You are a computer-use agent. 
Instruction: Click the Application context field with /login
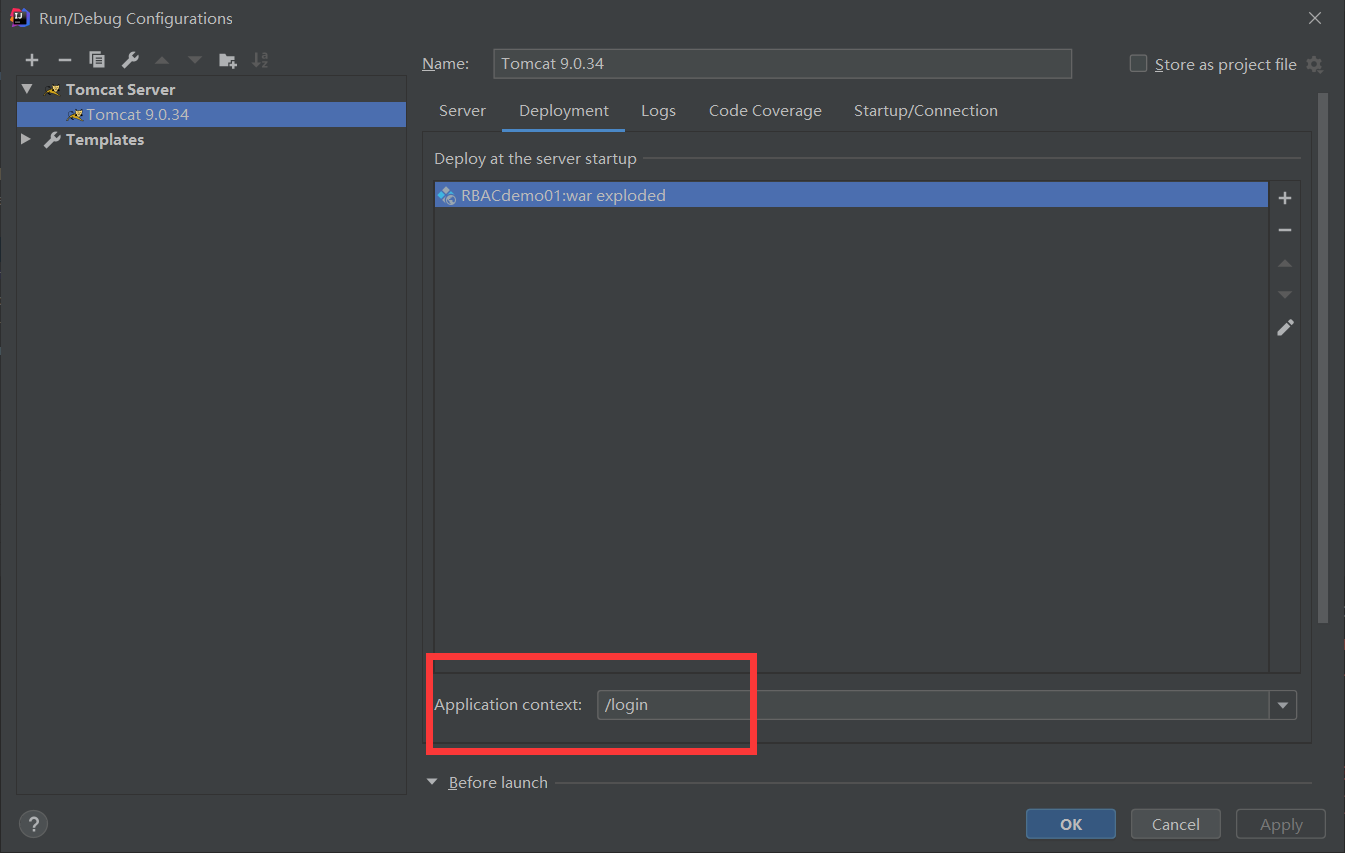[x=933, y=705]
